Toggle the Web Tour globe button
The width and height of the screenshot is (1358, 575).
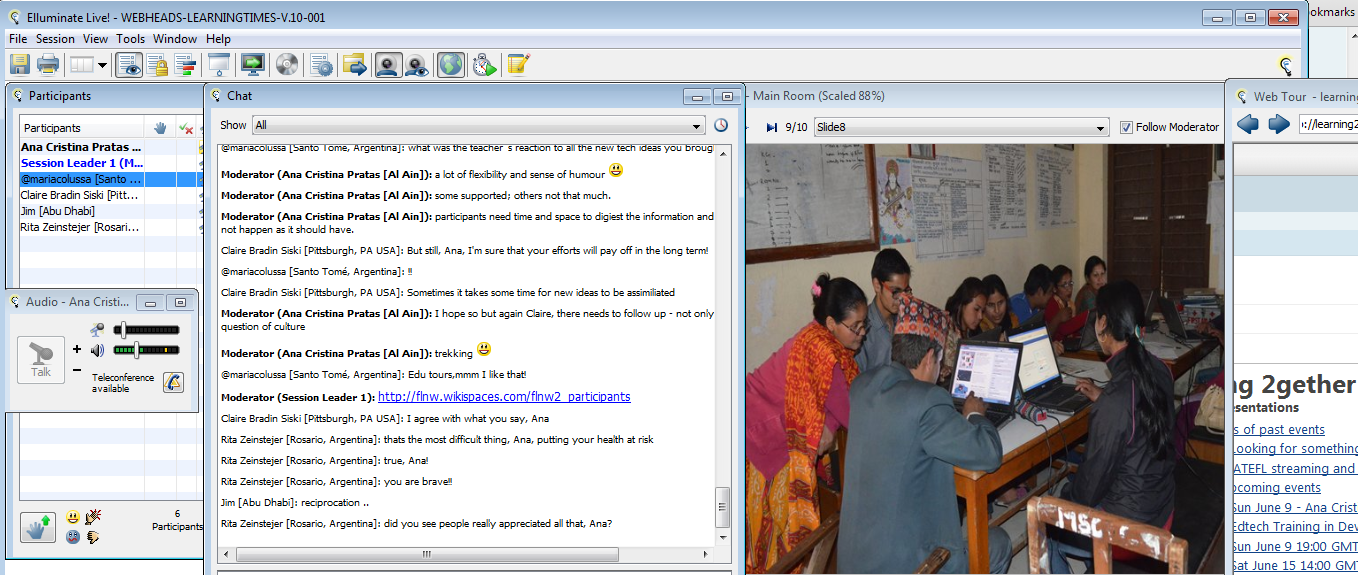pyautogui.click(x=451, y=65)
